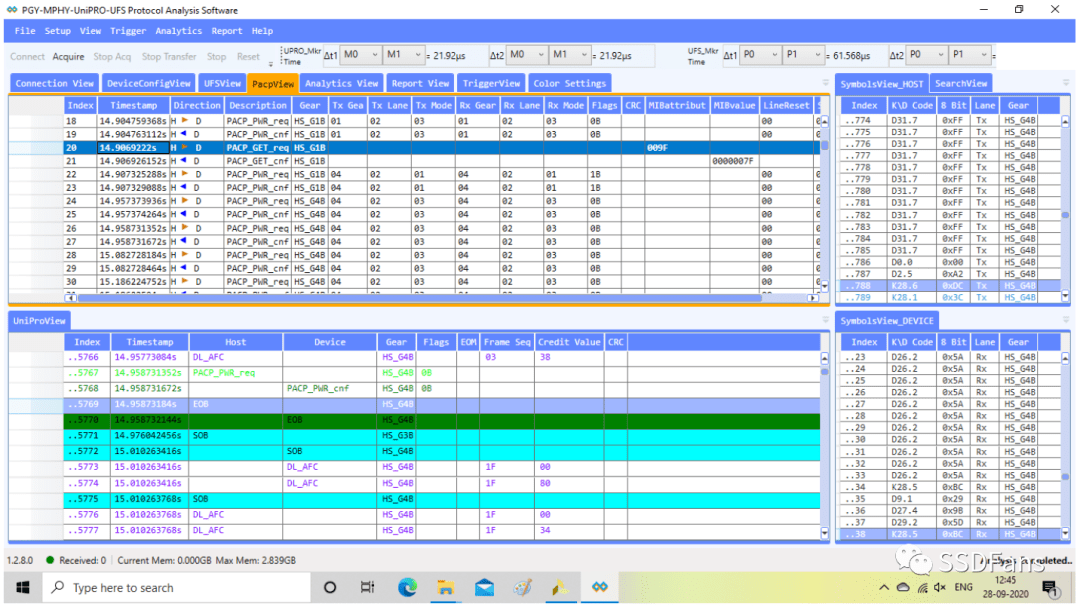Click Credit Value header in UniProView

tap(569, 342)
